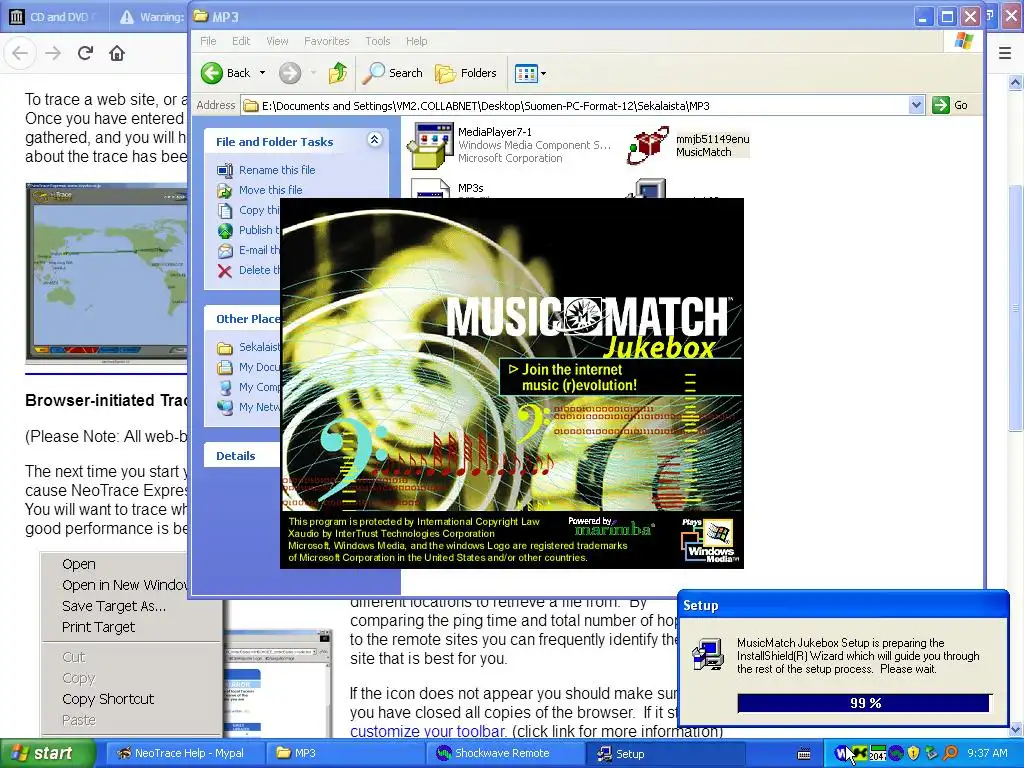This screenshot has height=768, width=1024.
Task: Click the Forward arrow in Explorer toolbar
Action: [x=290, y=72]
